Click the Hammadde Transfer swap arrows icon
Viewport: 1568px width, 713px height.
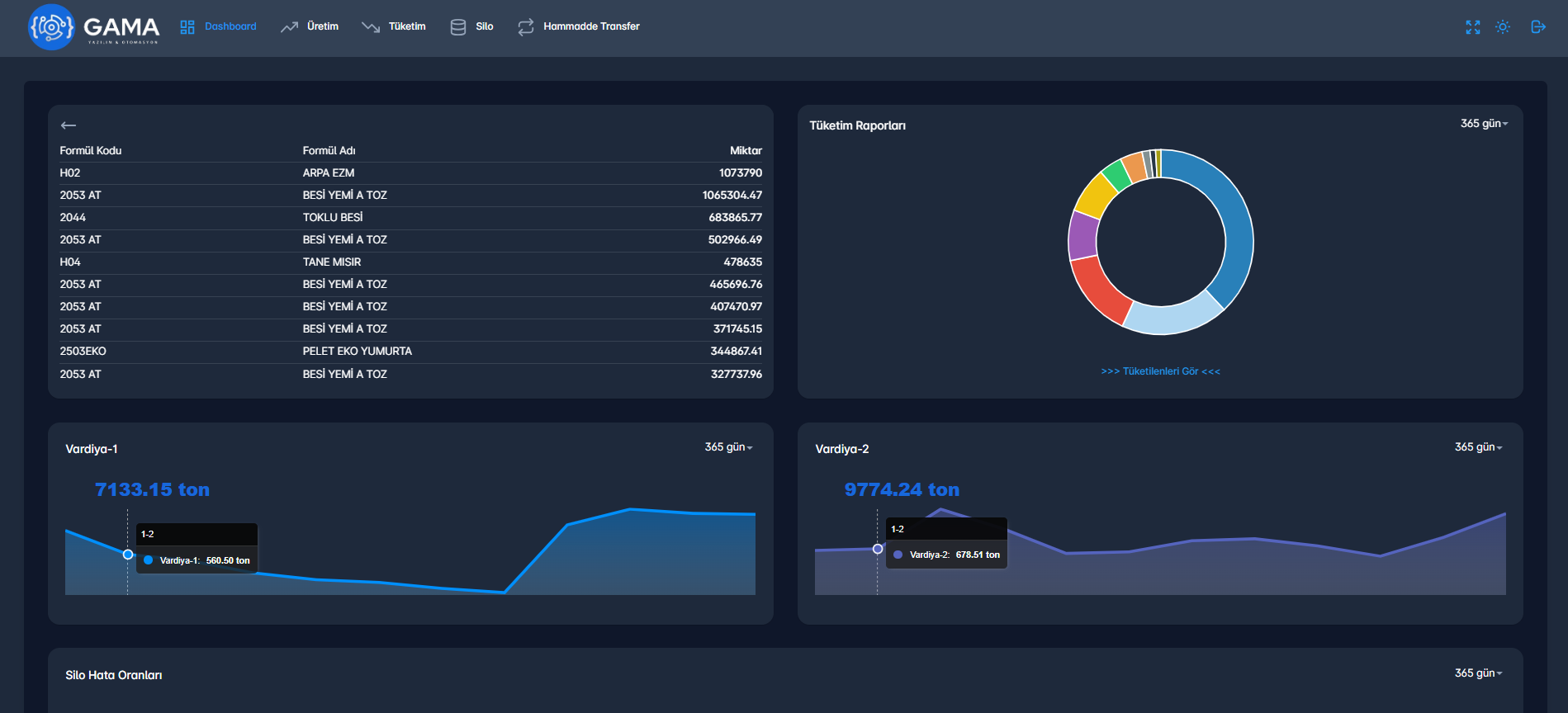click(x=526, y=27)
